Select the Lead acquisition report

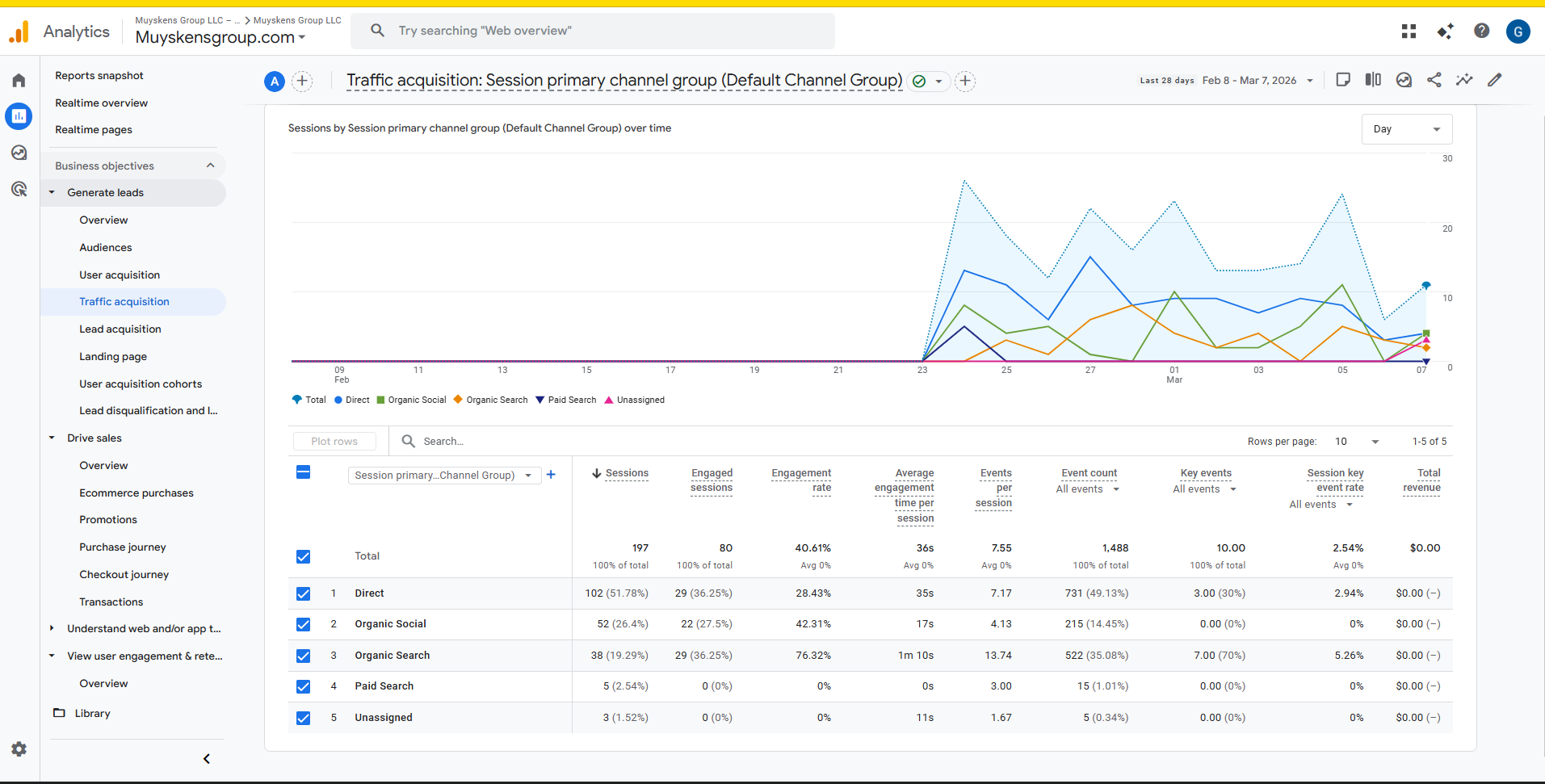[x=120, y=329]
